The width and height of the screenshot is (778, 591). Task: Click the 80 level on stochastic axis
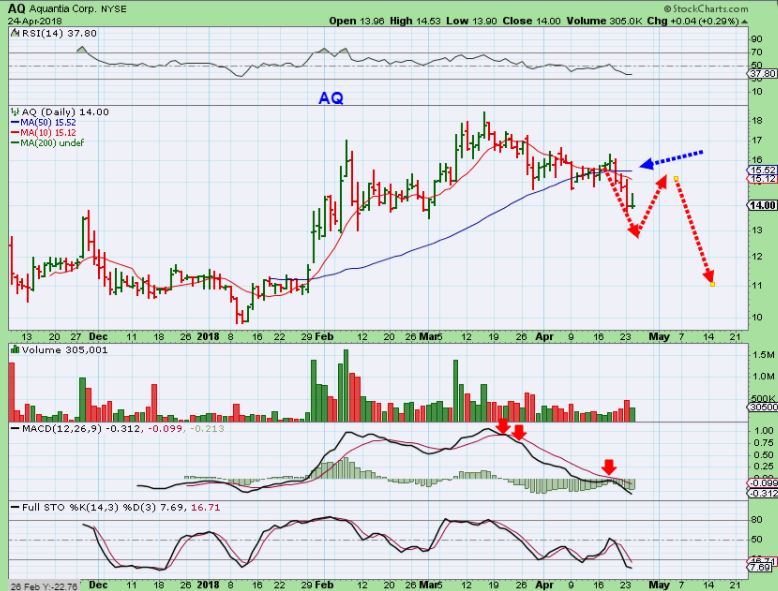[757, 520]
